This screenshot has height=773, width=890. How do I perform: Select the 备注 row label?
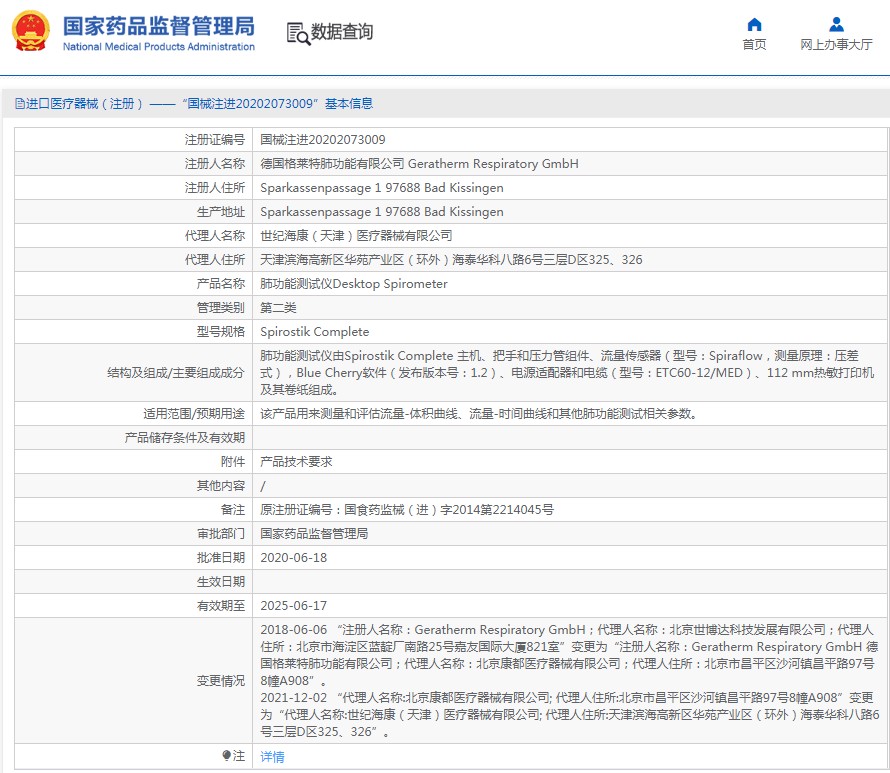[x=233, y=510]
